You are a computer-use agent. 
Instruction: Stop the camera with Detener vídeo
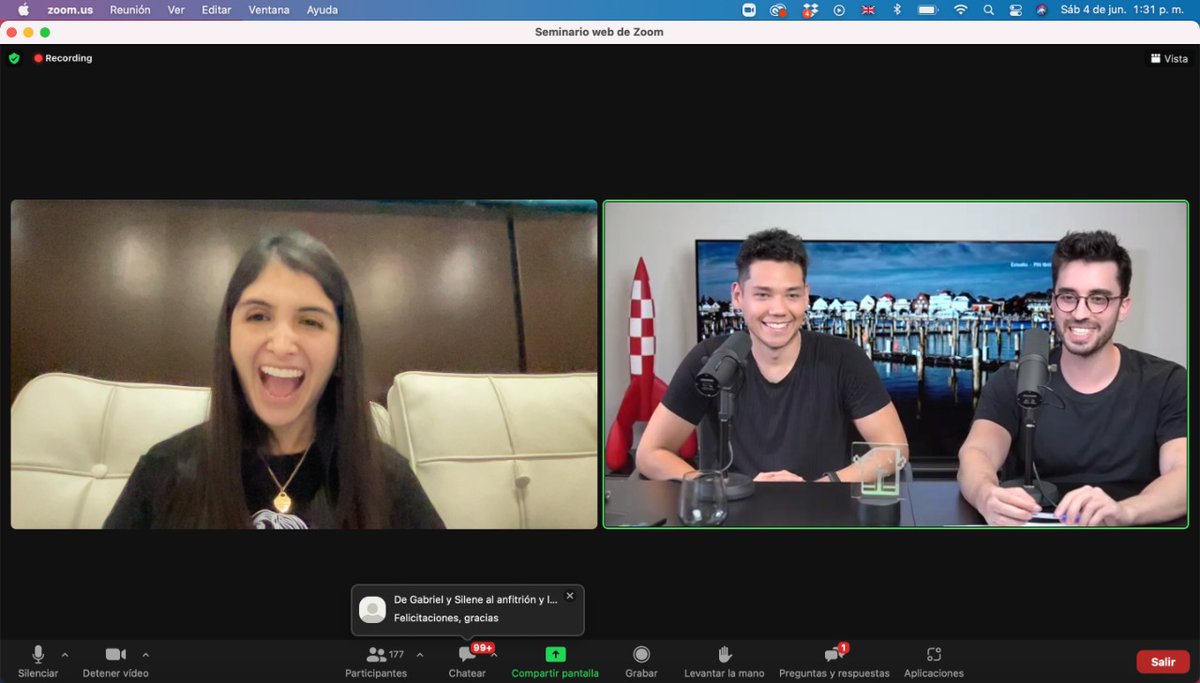click(x=116, y=661)
